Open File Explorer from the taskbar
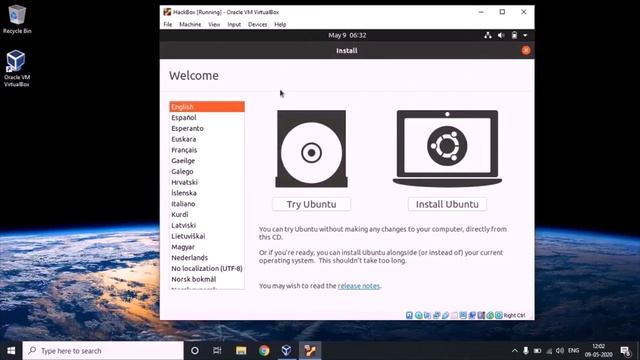640x360 pixels. pos(241,351)
